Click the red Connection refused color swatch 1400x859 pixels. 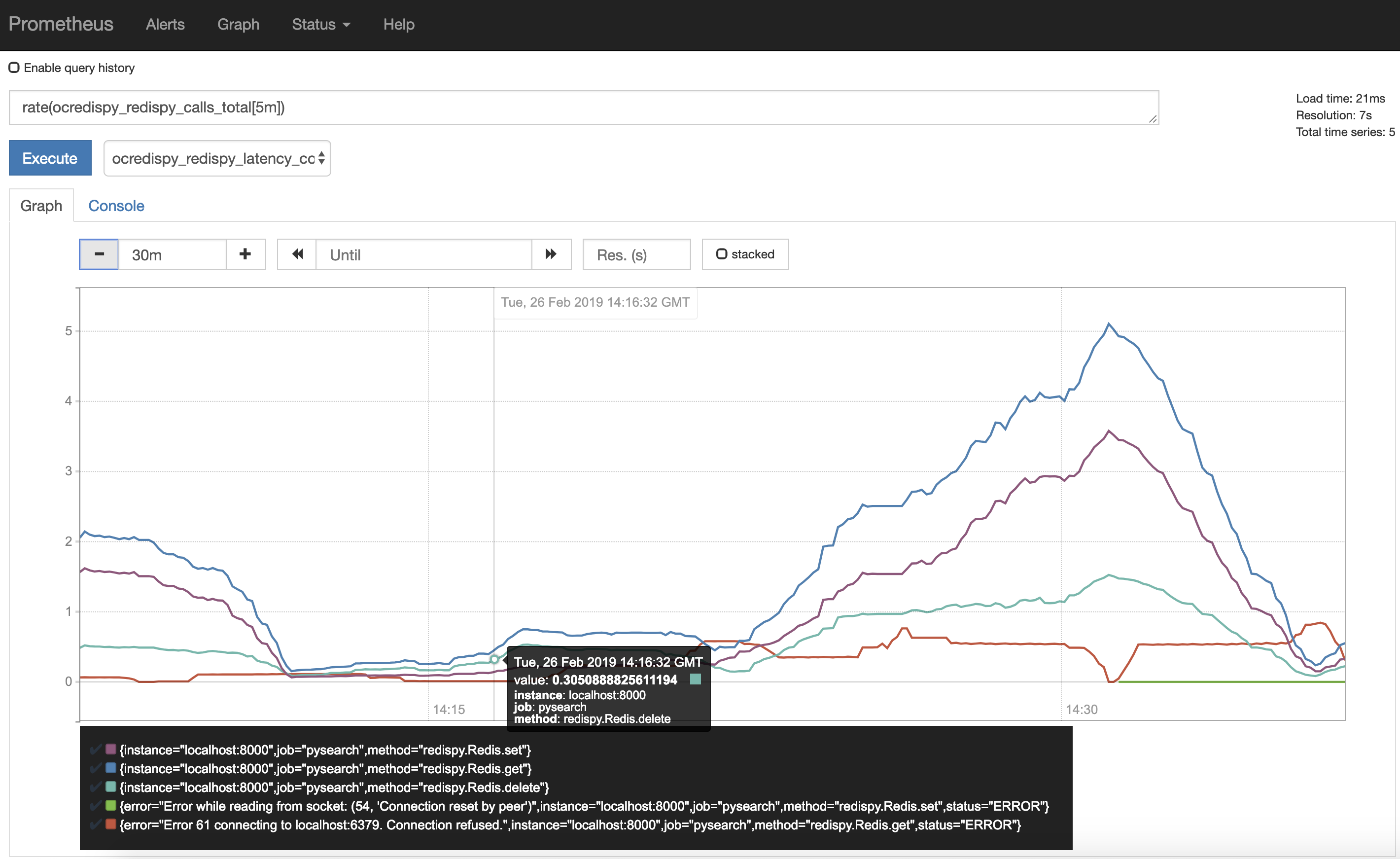point(111,824)
